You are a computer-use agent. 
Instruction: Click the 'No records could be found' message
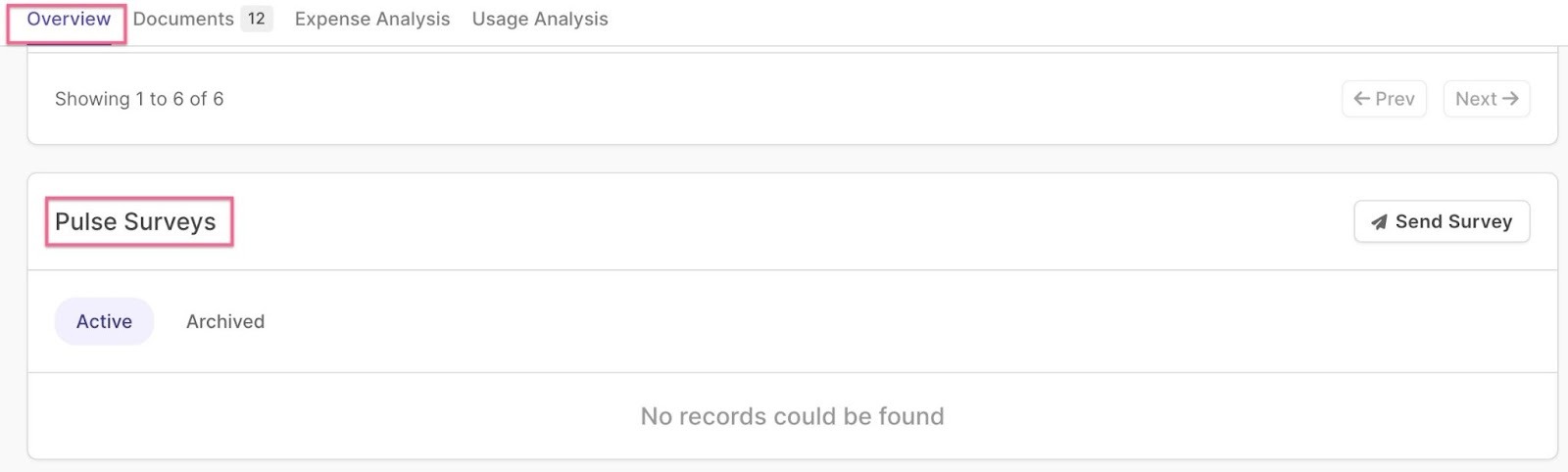(x=792, y=416)
